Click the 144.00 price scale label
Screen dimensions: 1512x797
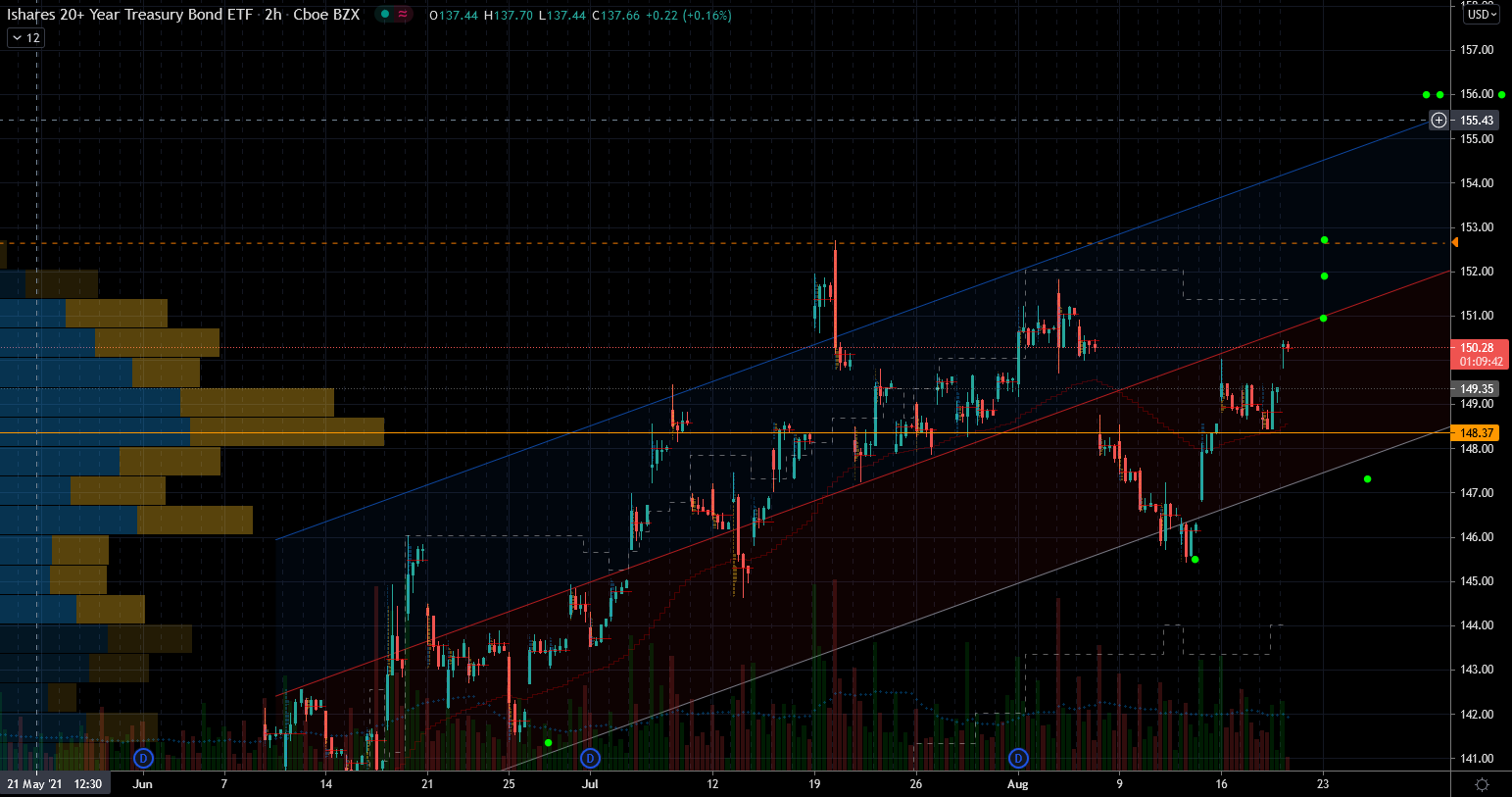1477,625
